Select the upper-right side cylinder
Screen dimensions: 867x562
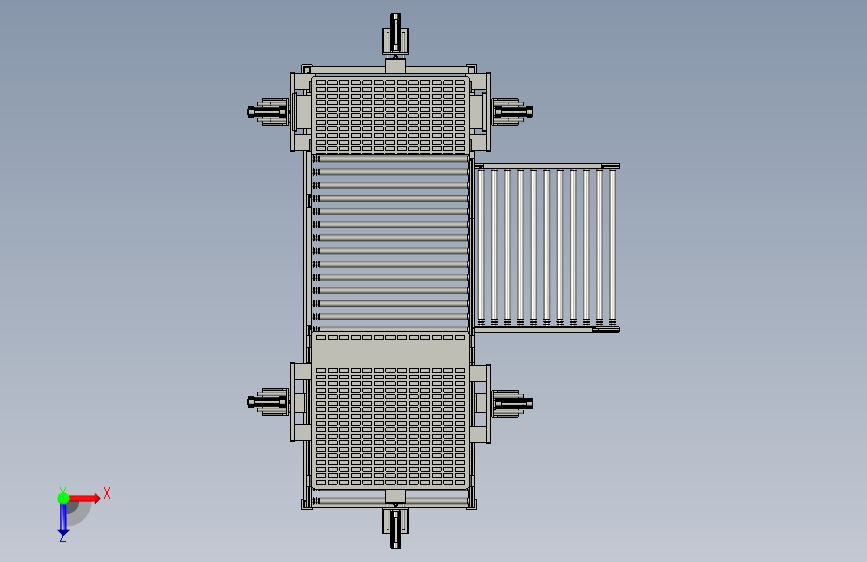(x=512, y=112)
